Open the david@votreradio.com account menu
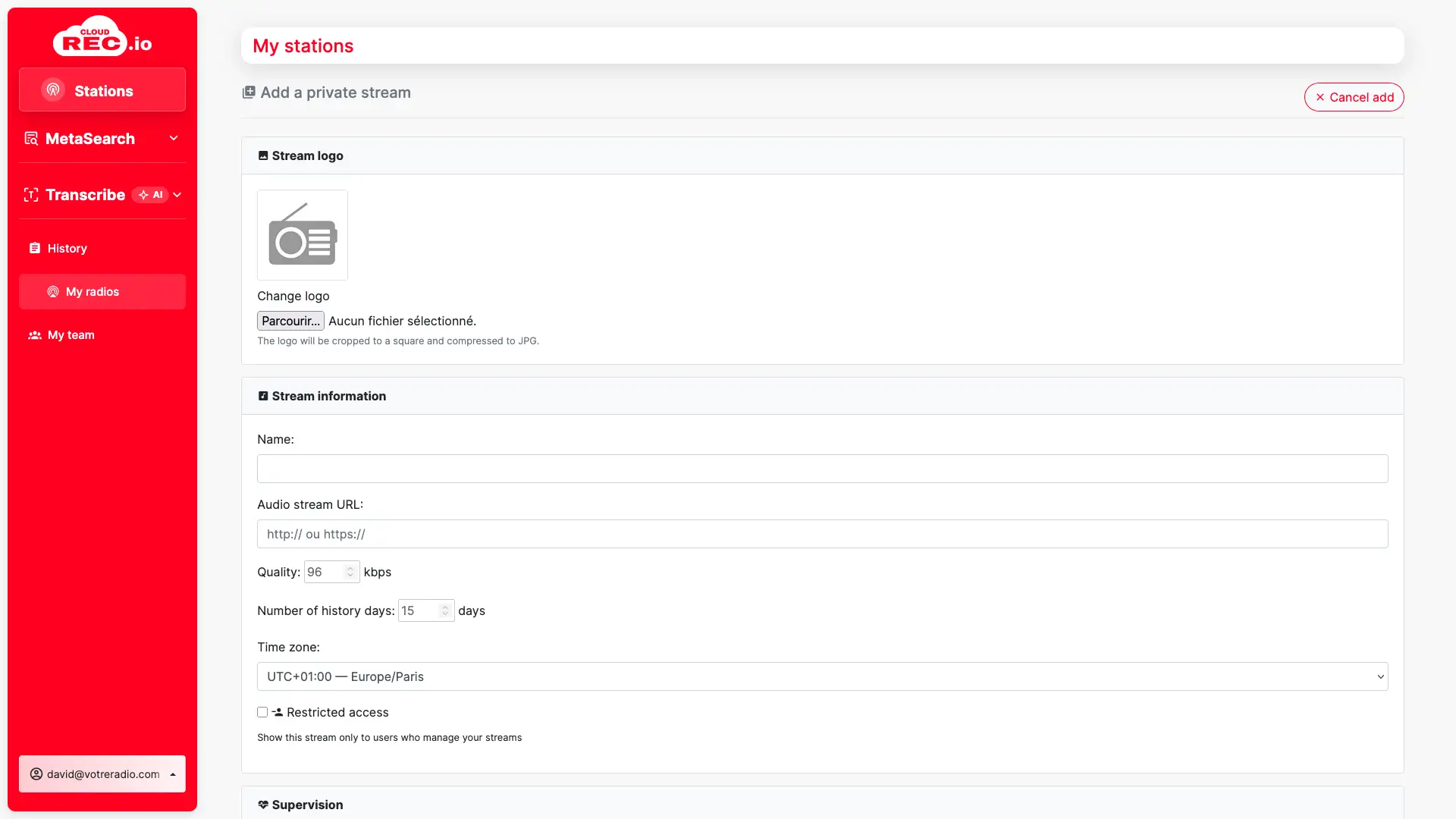This screenshot has width=1456, height=819. point(102,774)
